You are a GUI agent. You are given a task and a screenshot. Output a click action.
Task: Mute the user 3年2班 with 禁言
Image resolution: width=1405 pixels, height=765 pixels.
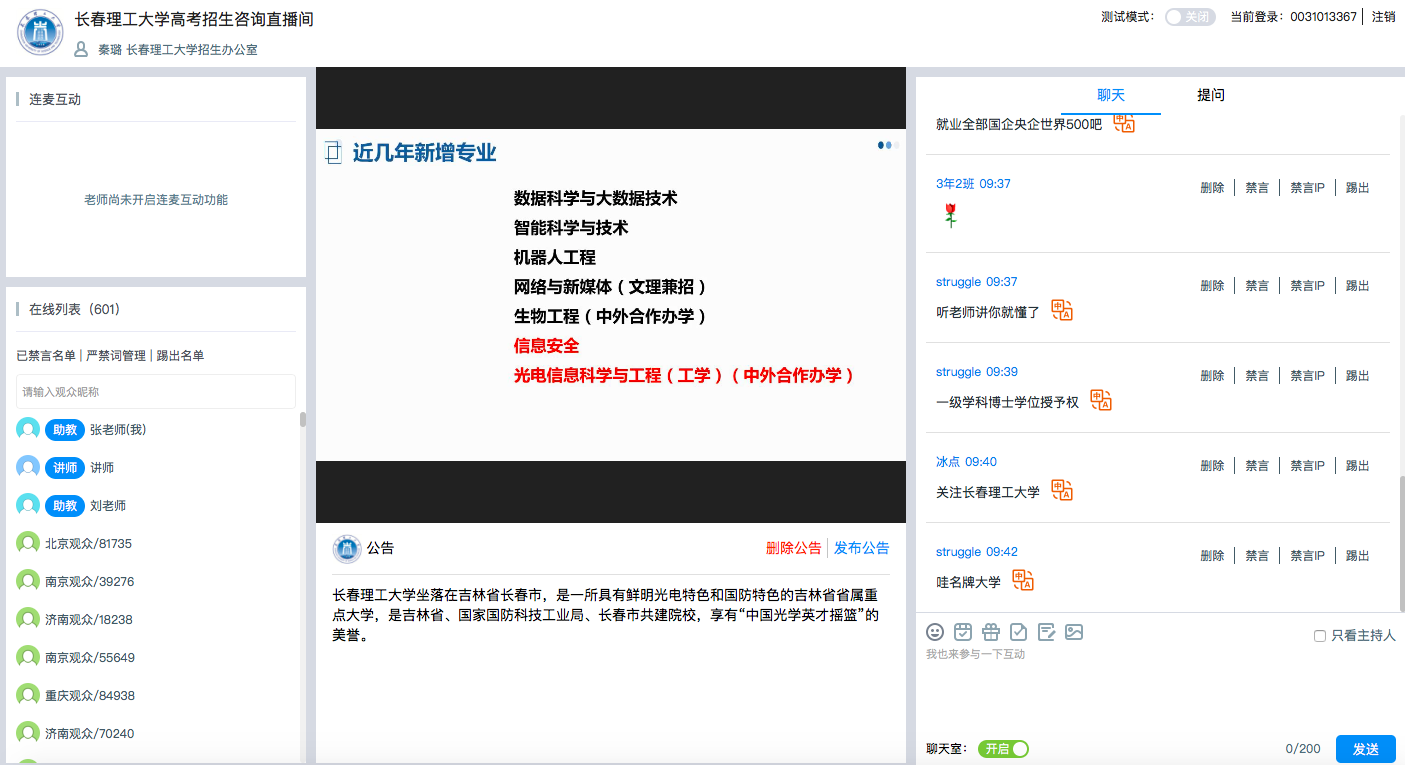[1257, 188]
